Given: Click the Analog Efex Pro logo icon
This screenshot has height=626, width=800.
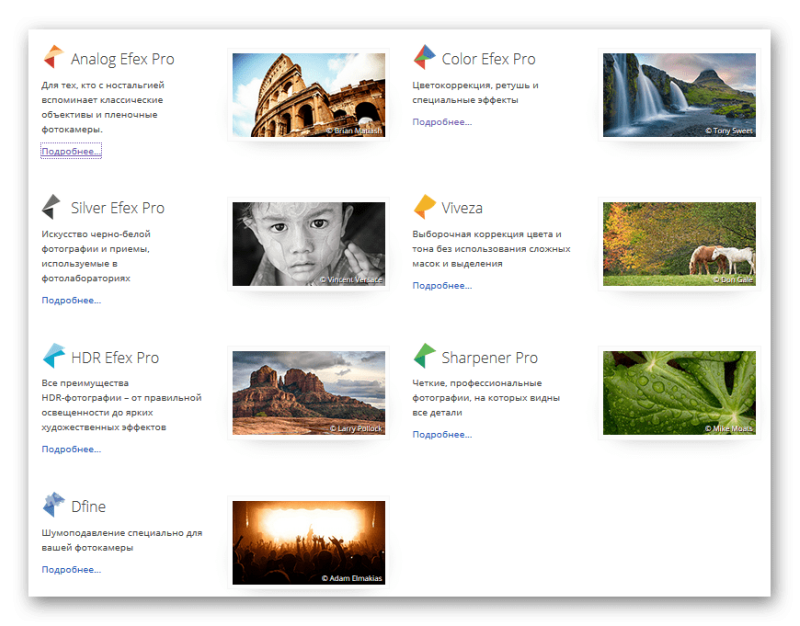Looking at the screenshot, I should (x=54, y=57).
